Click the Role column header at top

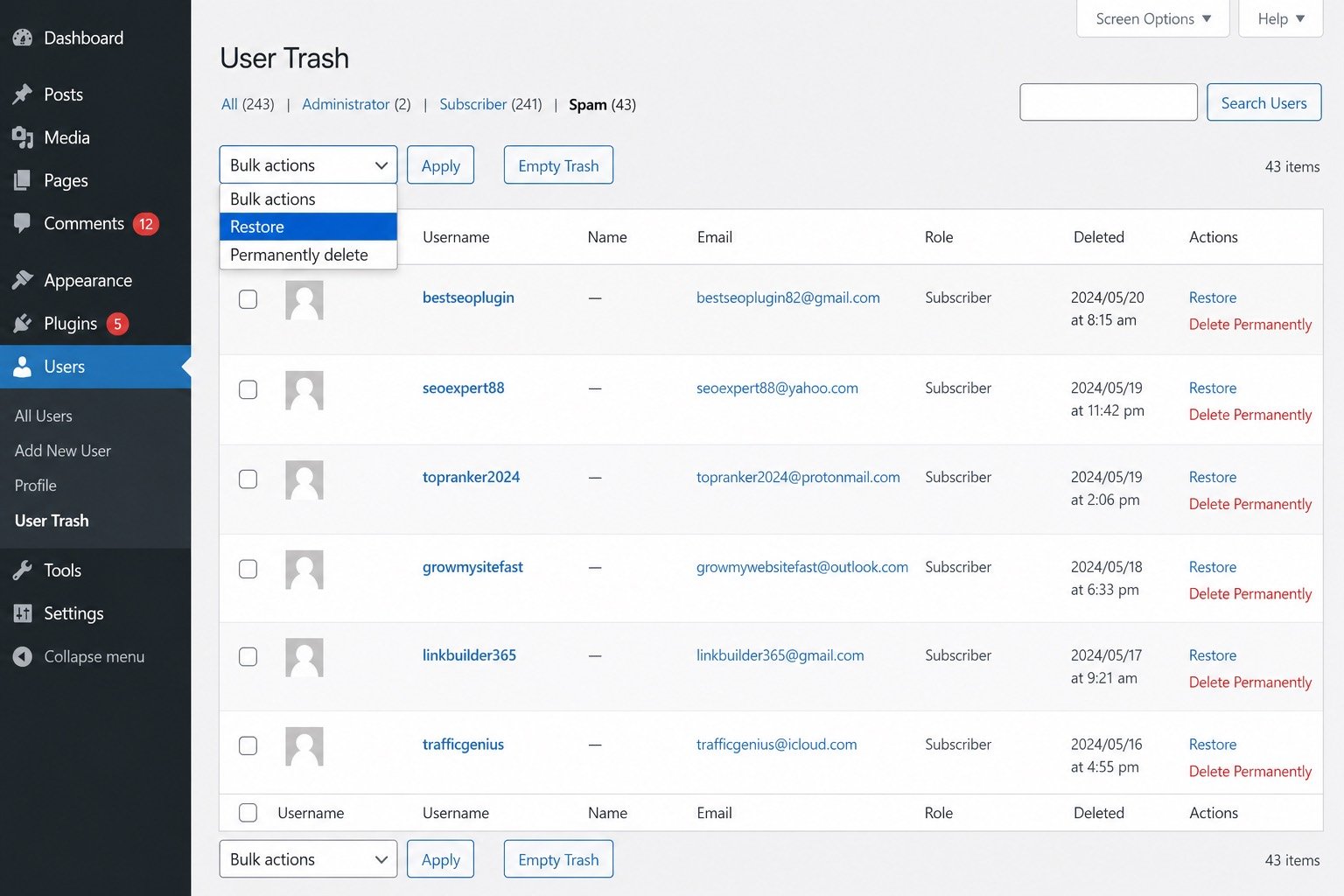(x=939, y=237)
